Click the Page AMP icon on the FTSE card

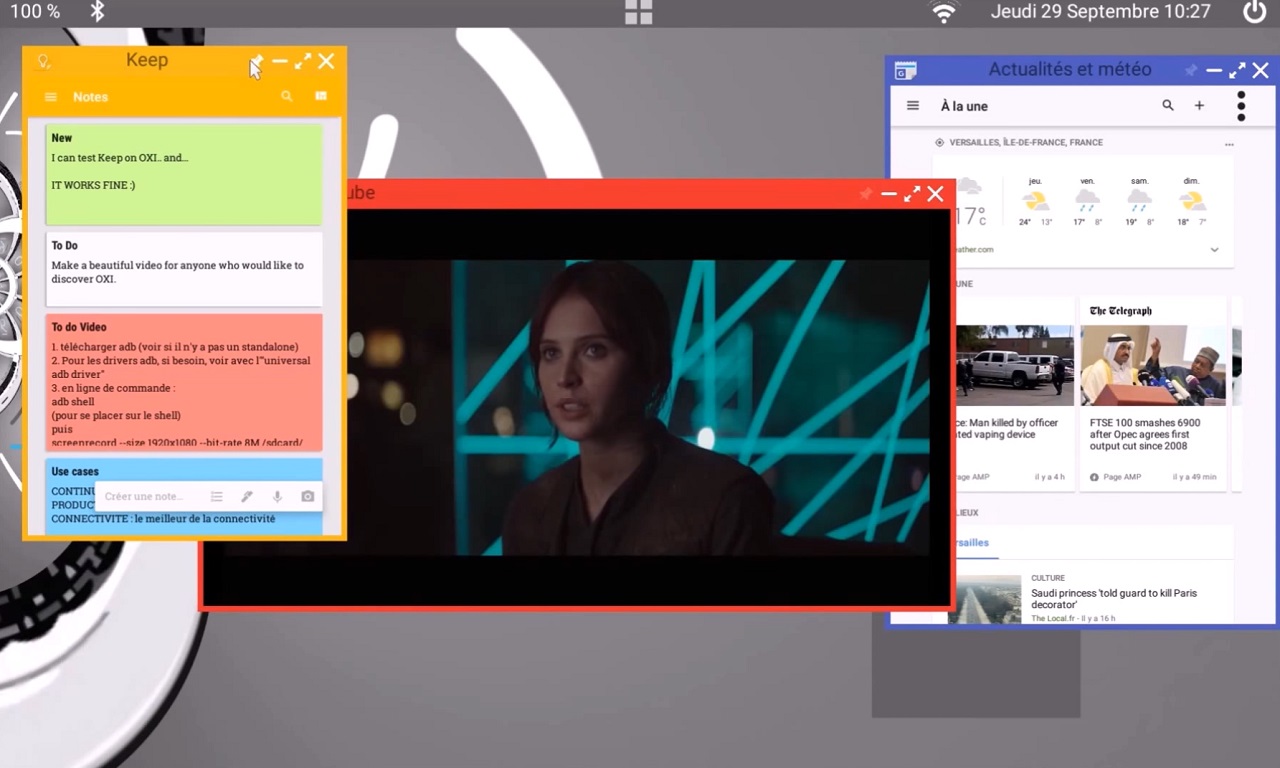(x=1094, y=477)
